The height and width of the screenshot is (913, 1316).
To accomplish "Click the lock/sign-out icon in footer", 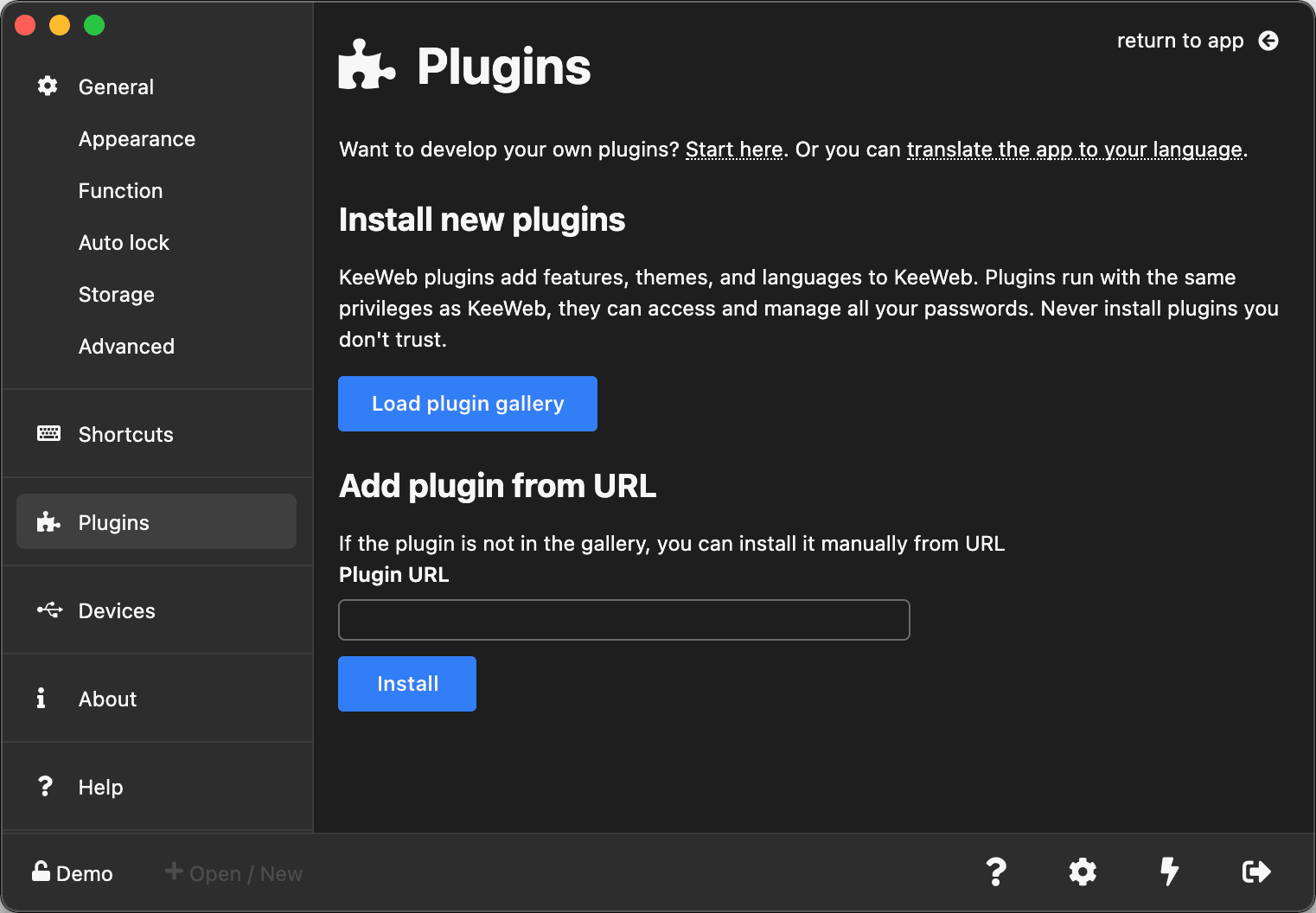I will (x=1255, y=871).
